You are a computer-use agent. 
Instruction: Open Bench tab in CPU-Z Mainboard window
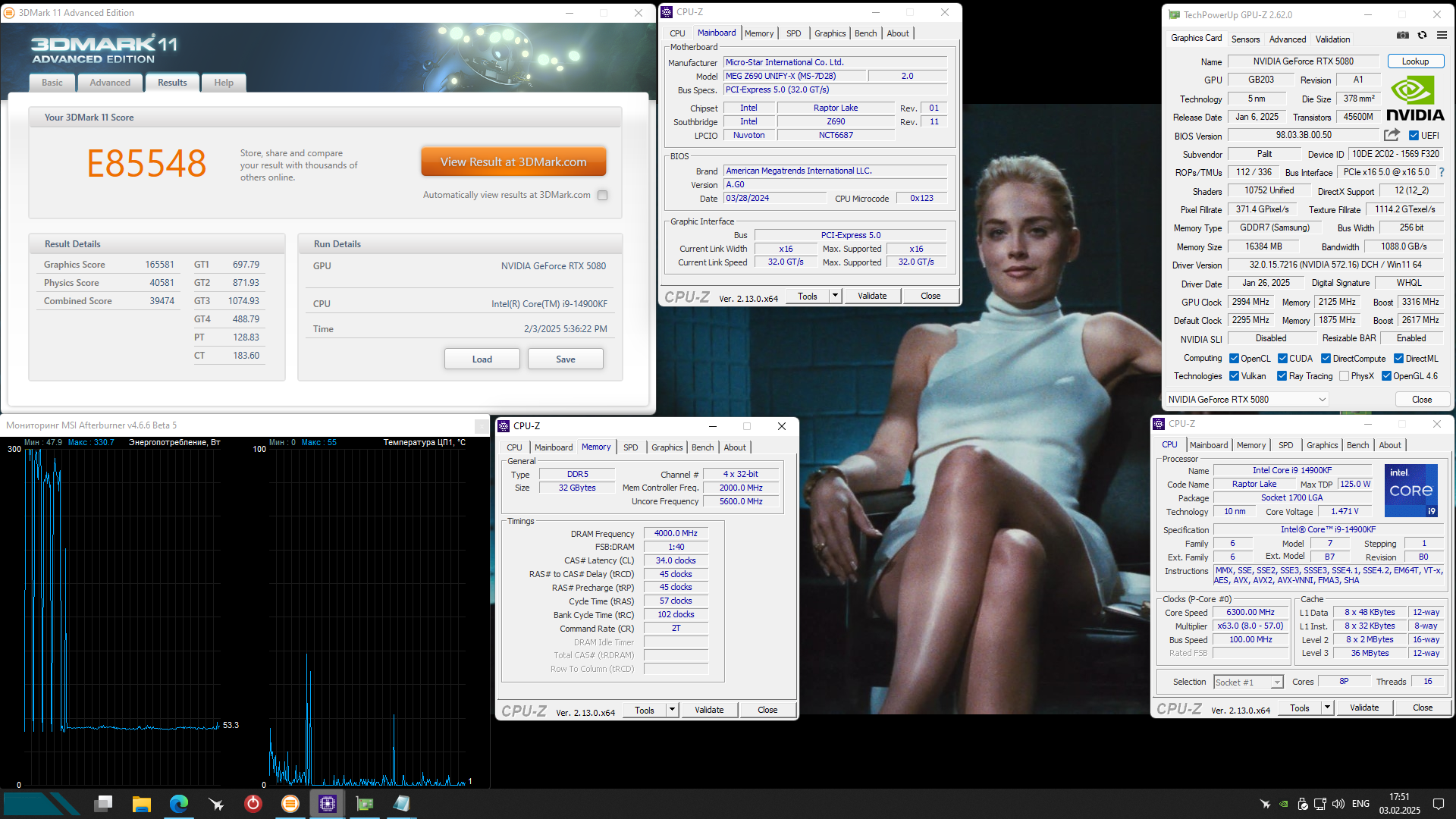click(x=865, y=33)
